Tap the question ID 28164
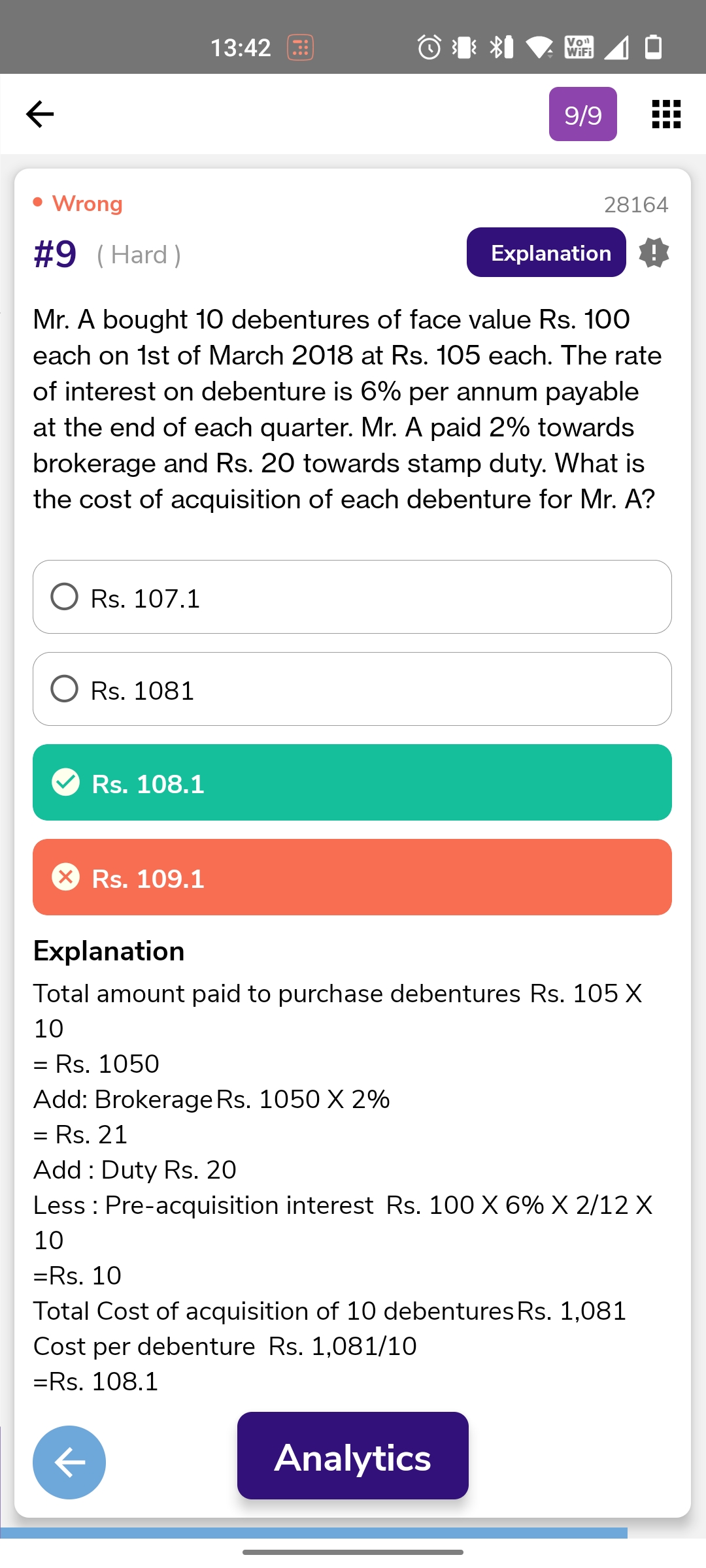The width and height of the screenshot is (706, 1568). (x=635, y=204)
